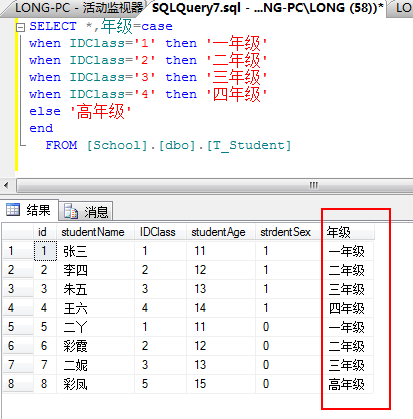
Task: Click the studentAge cell showing 14
Action: pos(221,308)
